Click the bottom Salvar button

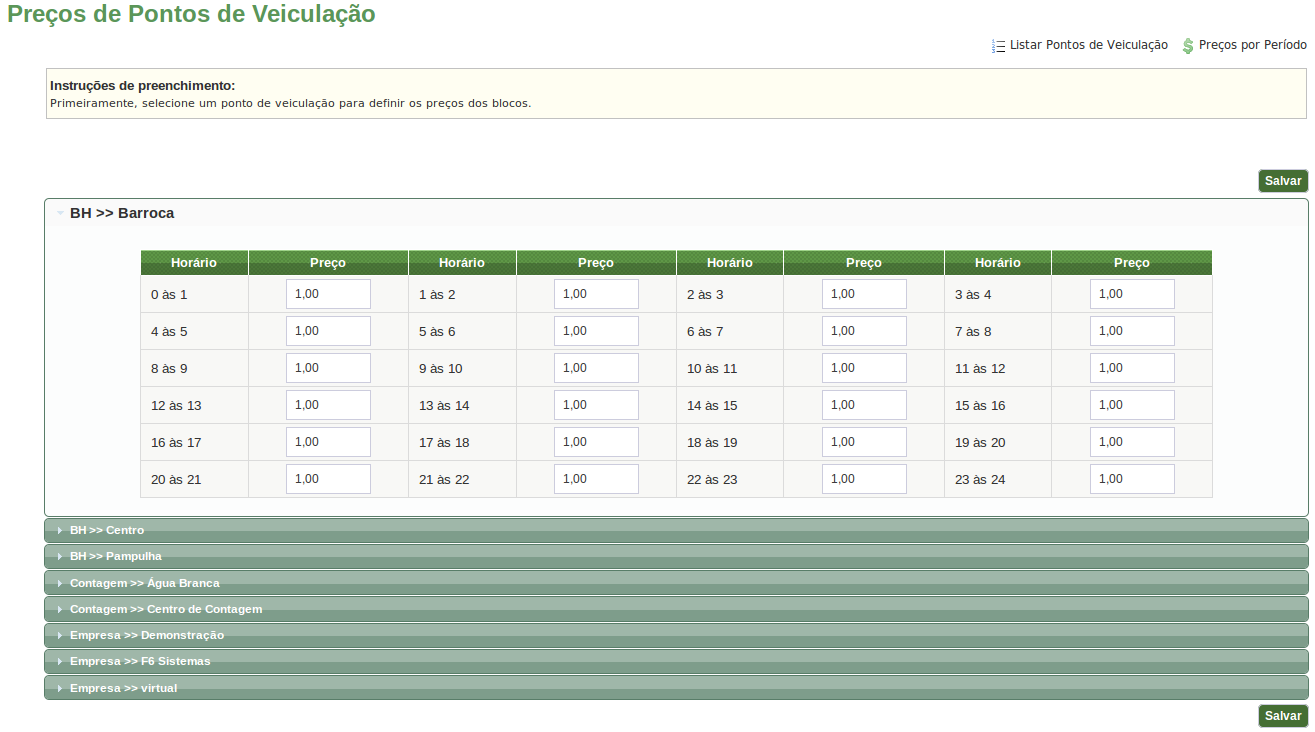click(x=1283, y=716)
